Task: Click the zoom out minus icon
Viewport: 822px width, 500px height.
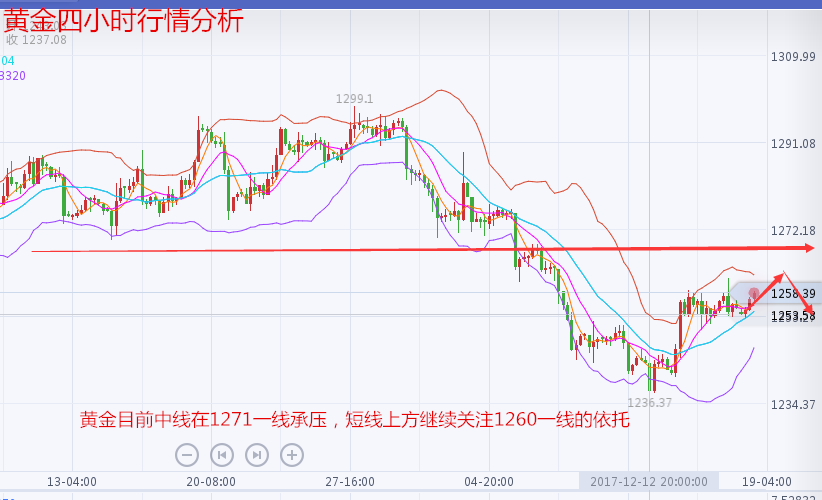Action: point(187,455)
